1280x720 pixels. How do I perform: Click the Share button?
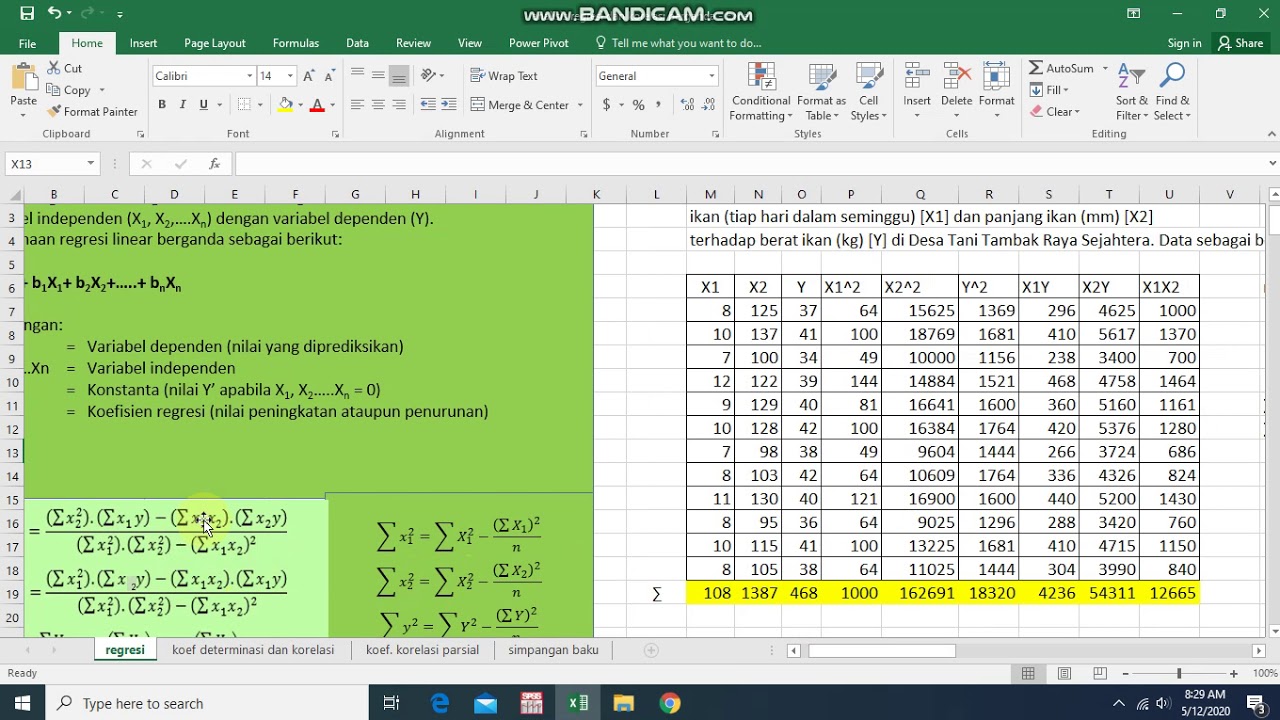tap(1240, 43)
